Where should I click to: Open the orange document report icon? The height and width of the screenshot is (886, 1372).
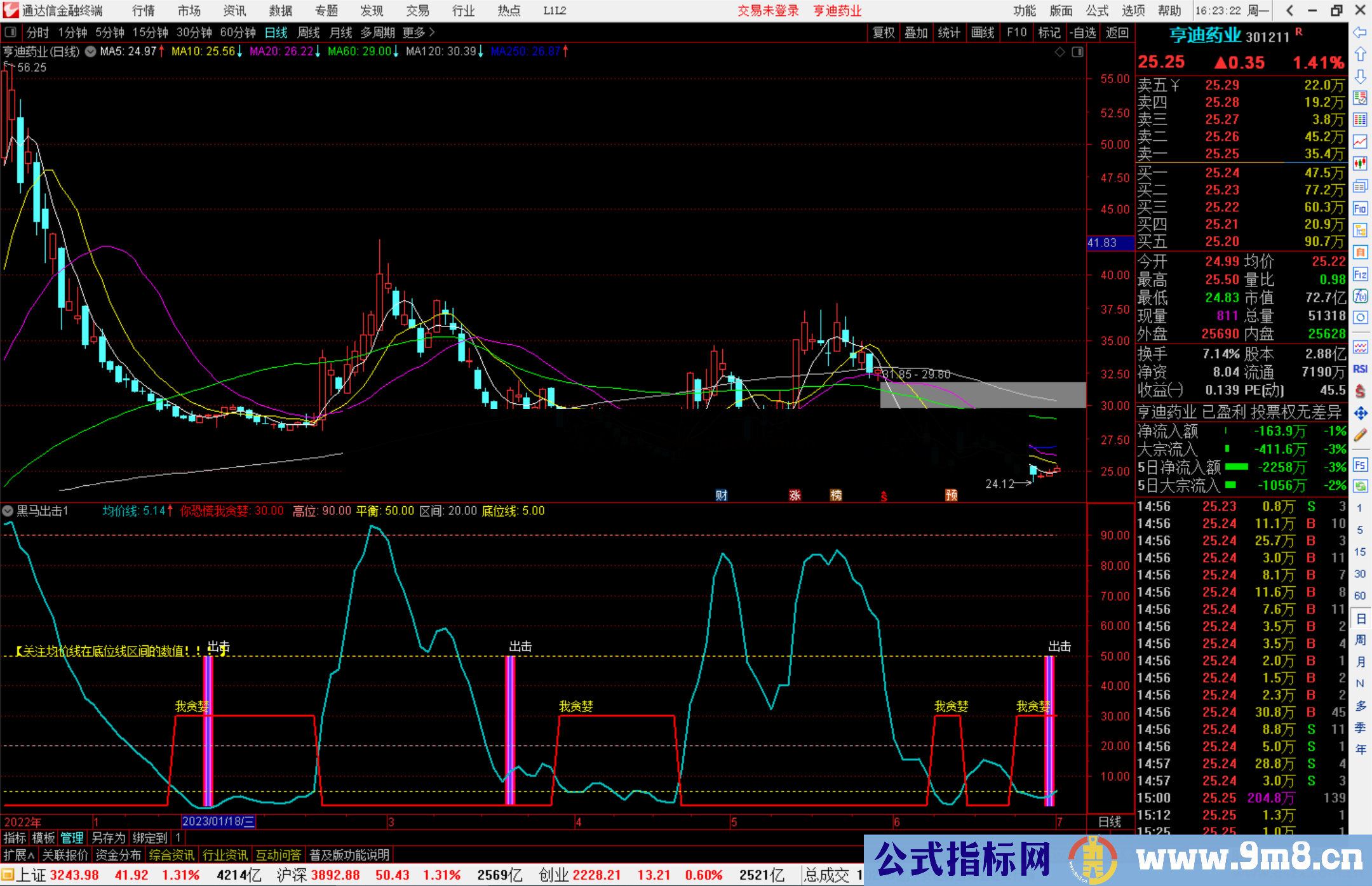[1360, 252]
